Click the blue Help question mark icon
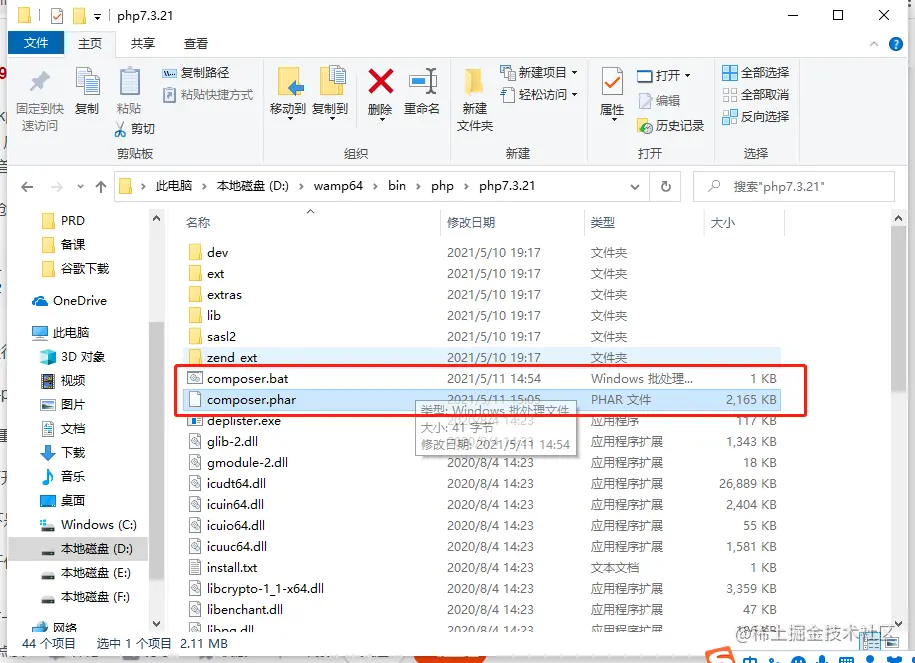 click(896, 44)
